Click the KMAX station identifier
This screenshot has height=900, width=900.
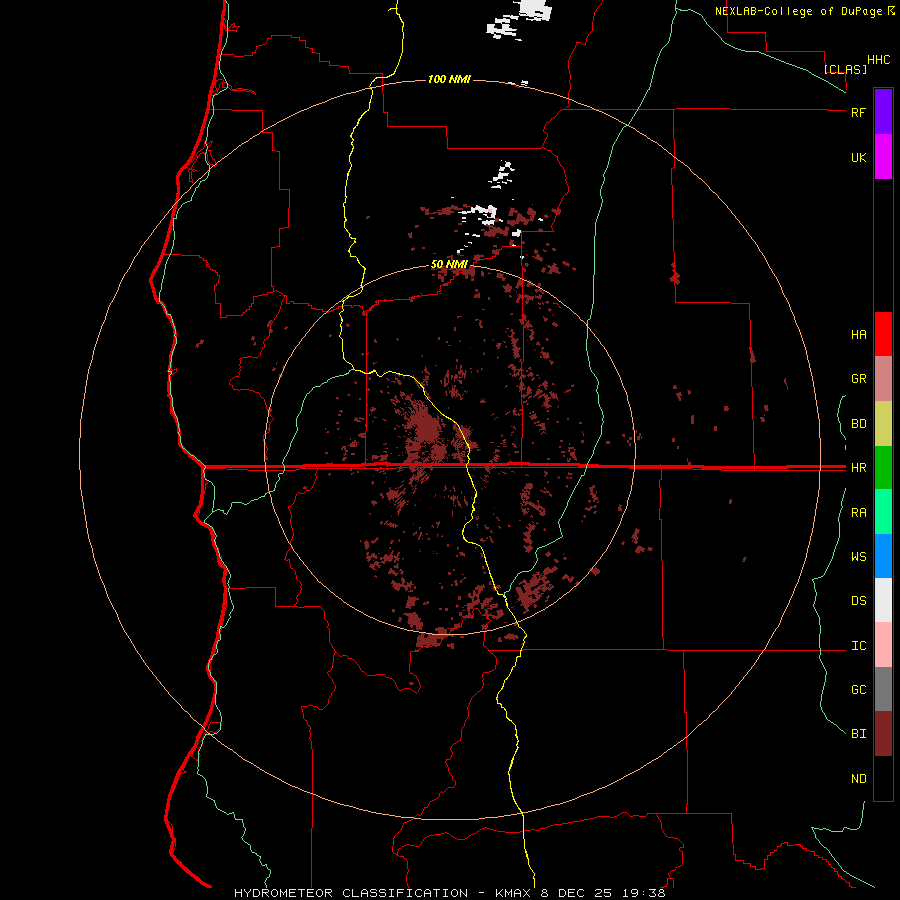(513, 893)
